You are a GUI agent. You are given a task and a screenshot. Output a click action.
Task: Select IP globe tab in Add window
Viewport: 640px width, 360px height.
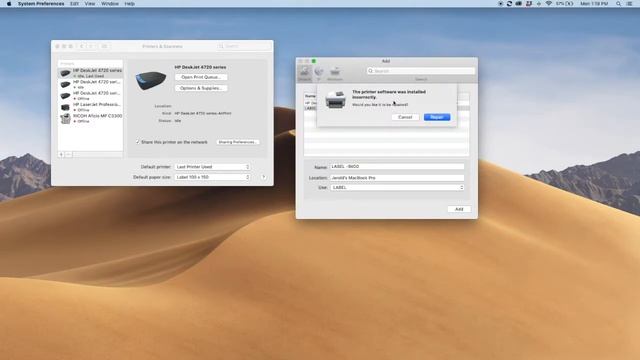click(319, 73)
